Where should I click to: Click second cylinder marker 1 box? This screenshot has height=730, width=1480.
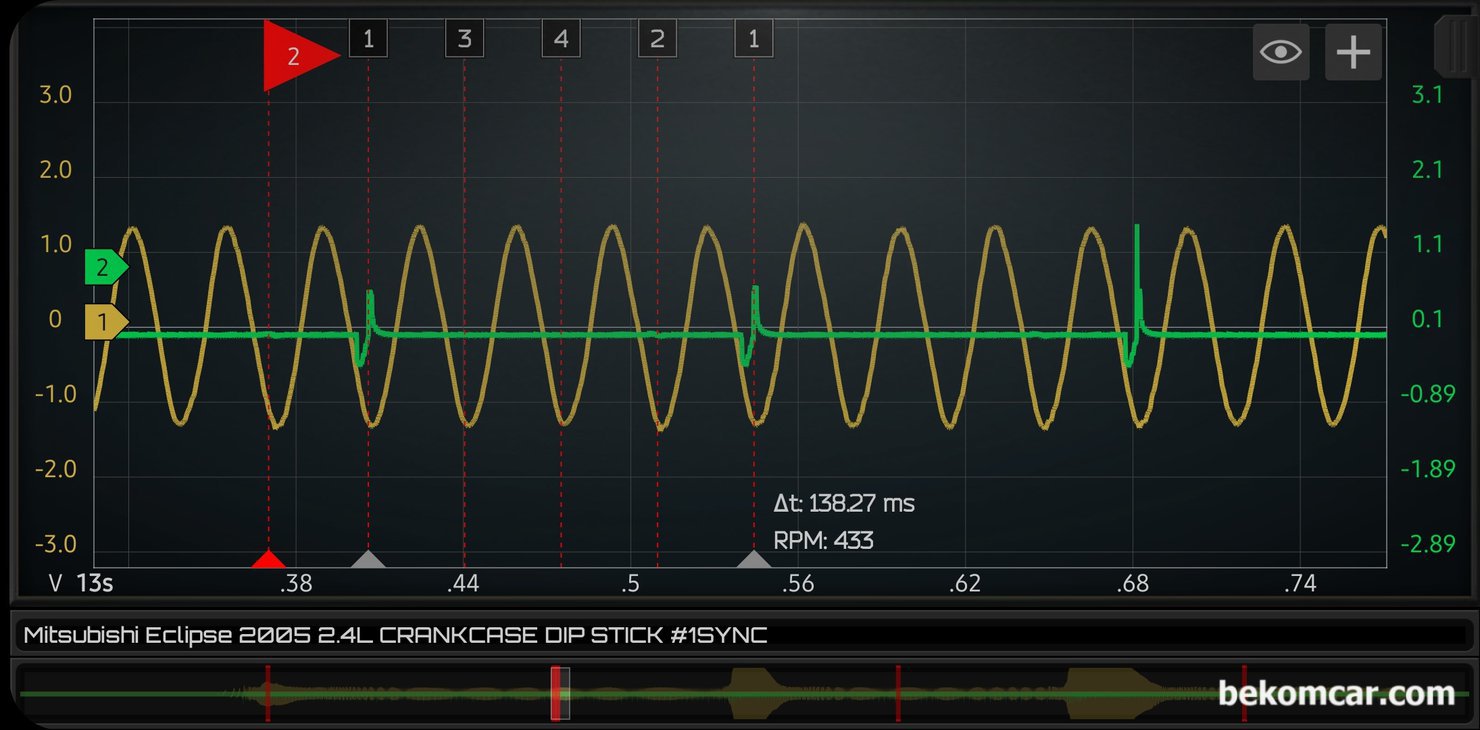pyautogui.click(x=753, y=39)
